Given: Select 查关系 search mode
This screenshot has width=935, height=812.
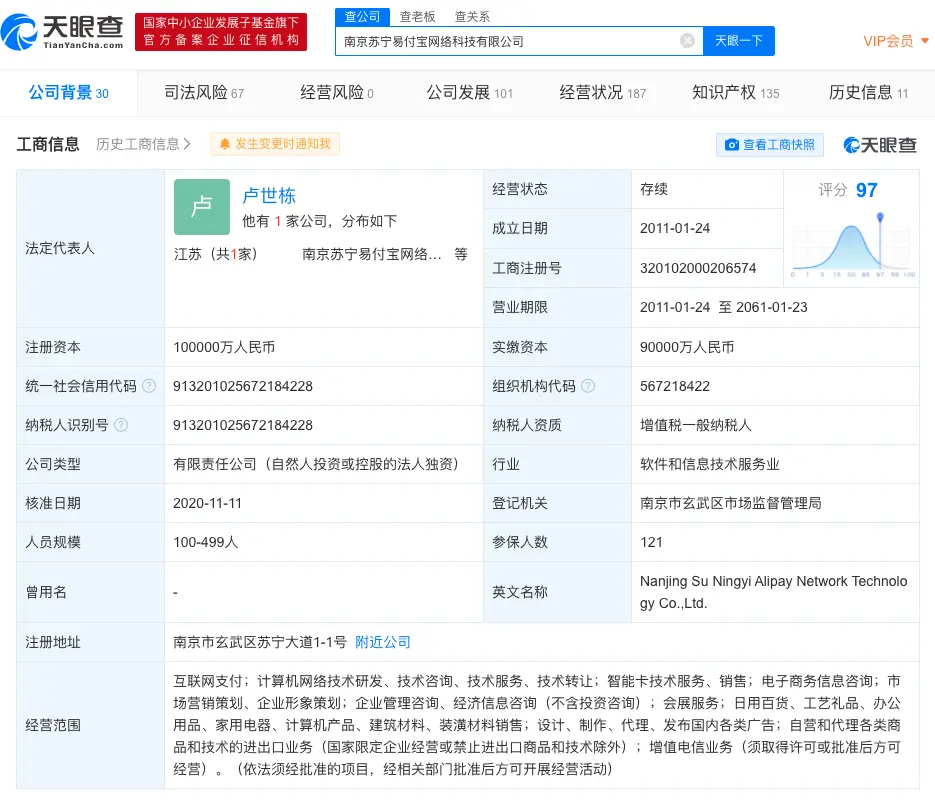Looking at the screenshot, I should tap(472, 17).
